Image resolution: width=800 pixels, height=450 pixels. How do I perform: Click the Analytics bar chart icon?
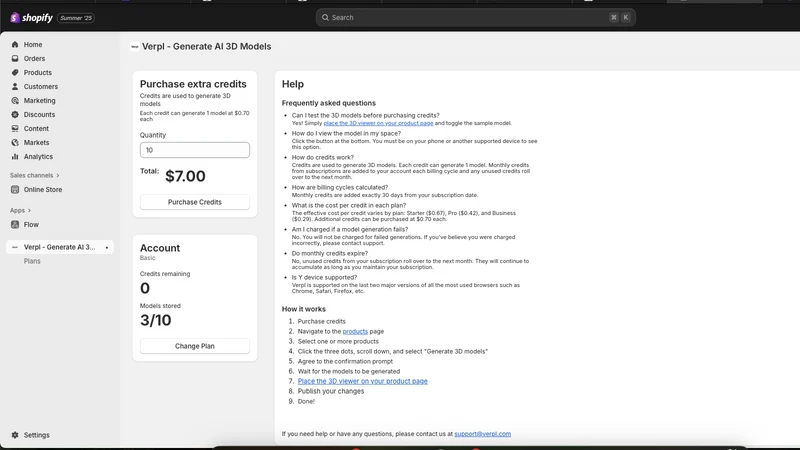[15, 157]
